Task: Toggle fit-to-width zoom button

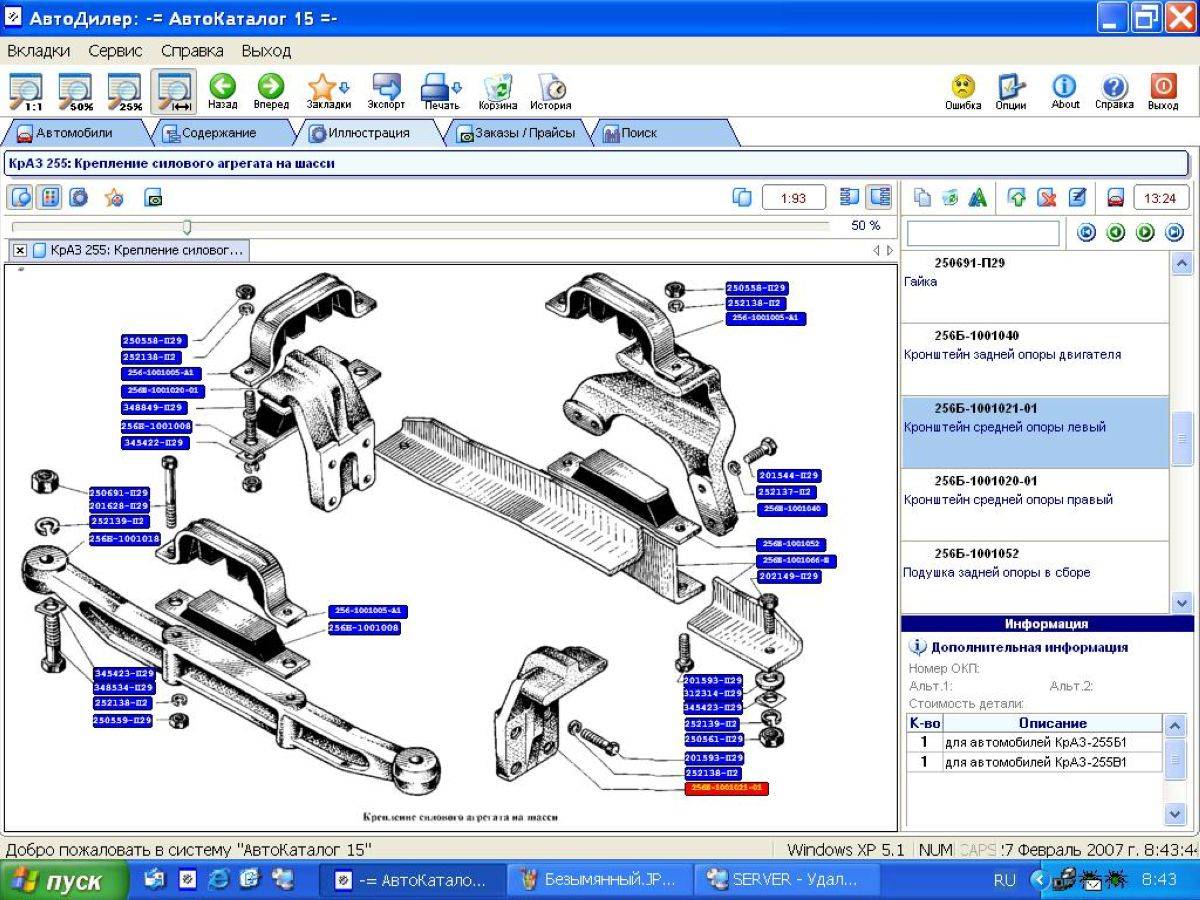Action: [174, 91]
